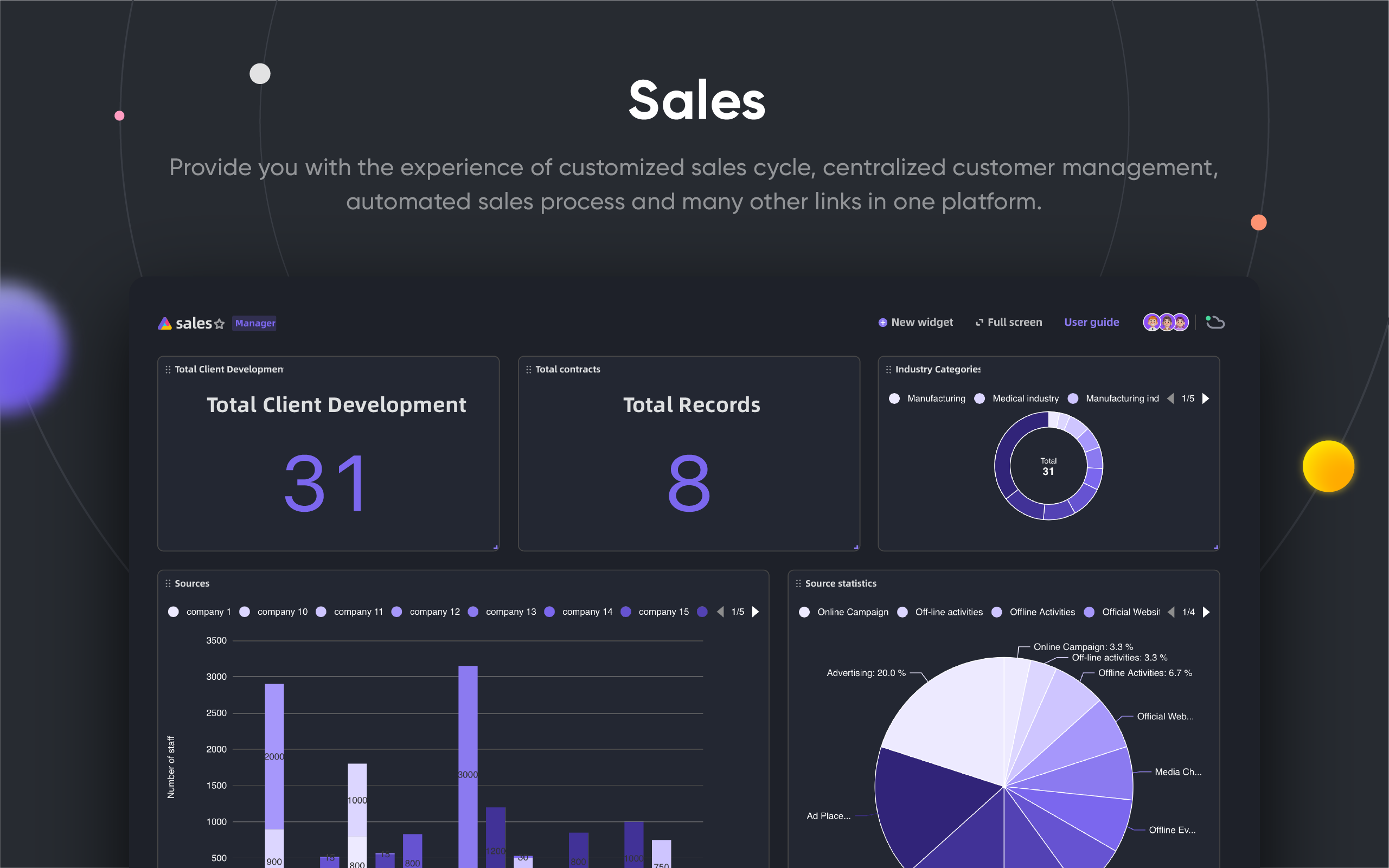Grab the drag handle of Sources widget
This screenshot has width=1389, height=868.
click(x=168, y=583)
